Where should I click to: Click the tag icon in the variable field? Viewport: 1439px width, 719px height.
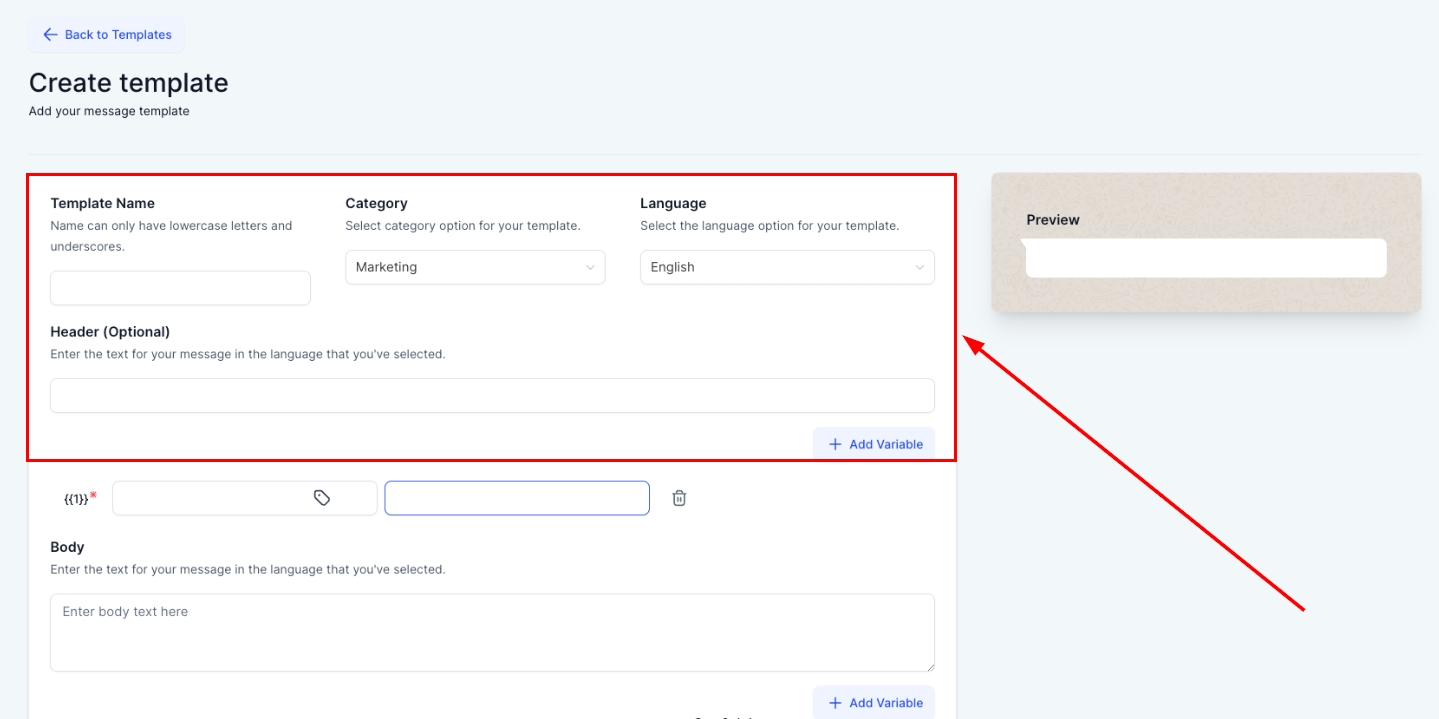pyautogui.click(x=322, y=498)
